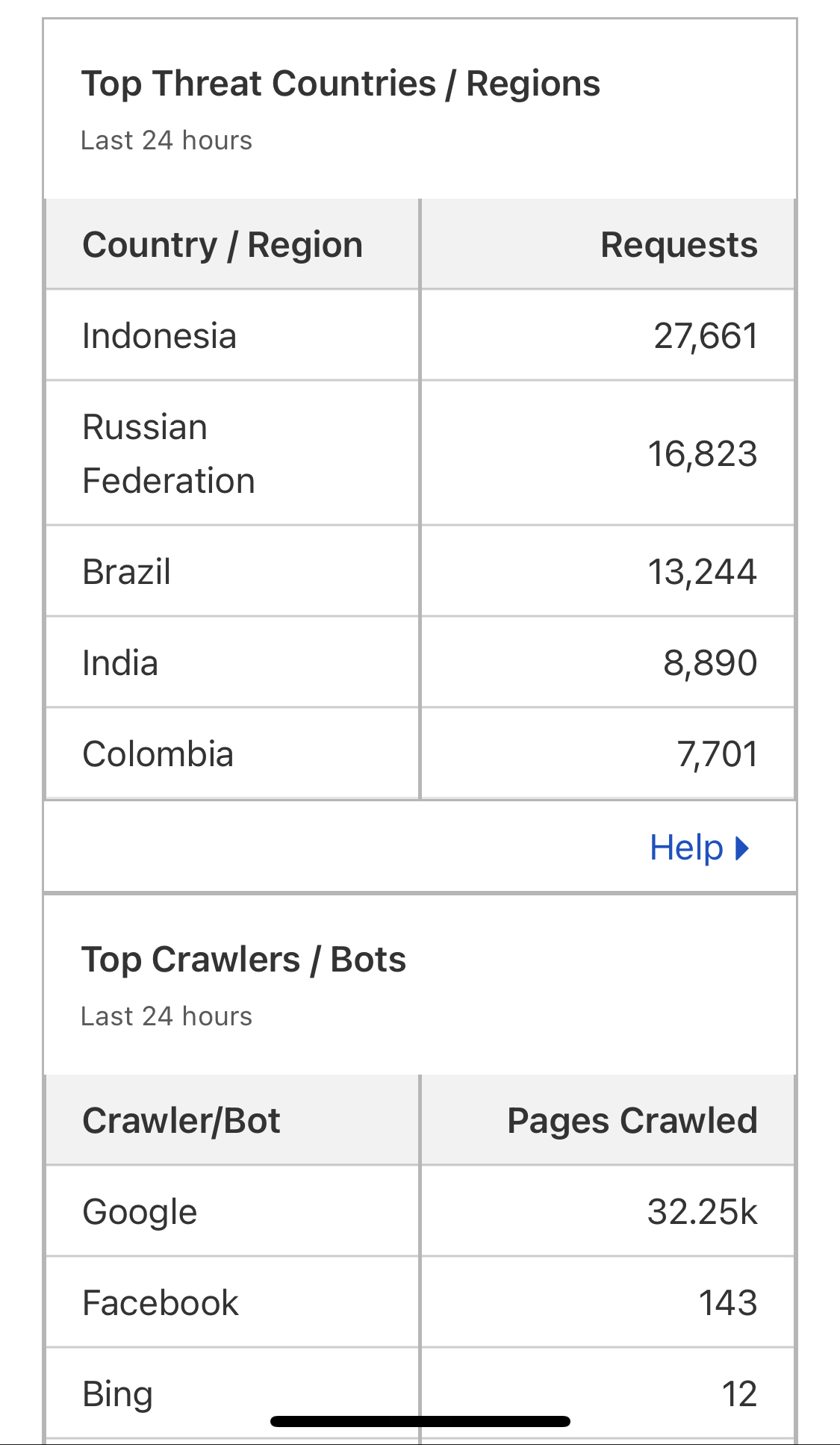Image resolution: width=840 pixels, height=1445 pixels.
Task: Click the Colombia country cell
Action: click(233, 754)
